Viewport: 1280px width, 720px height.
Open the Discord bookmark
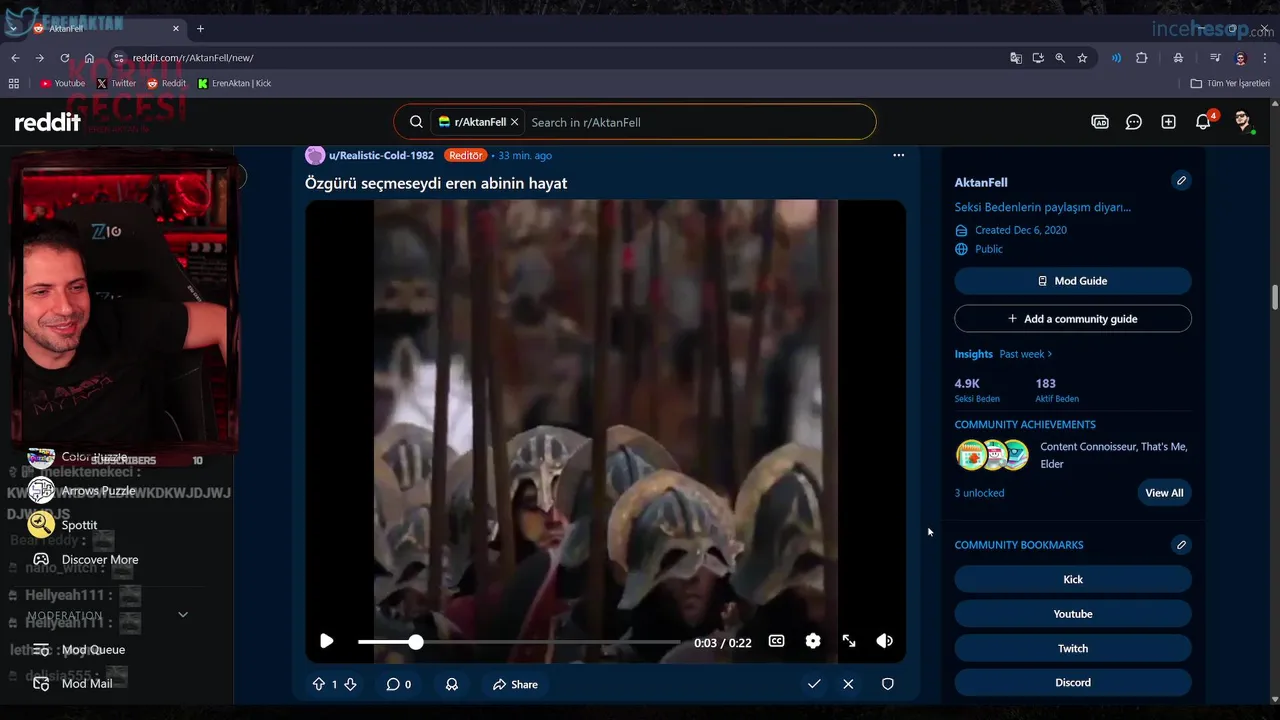coord(1073,683)
